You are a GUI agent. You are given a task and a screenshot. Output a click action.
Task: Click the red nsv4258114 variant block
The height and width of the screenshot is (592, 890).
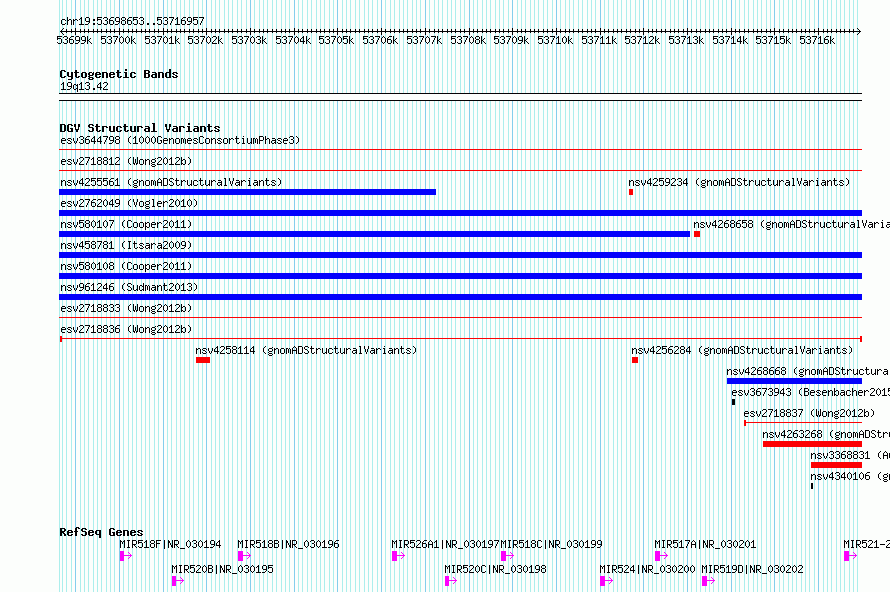pyautogui.click(x=203, y=360)
